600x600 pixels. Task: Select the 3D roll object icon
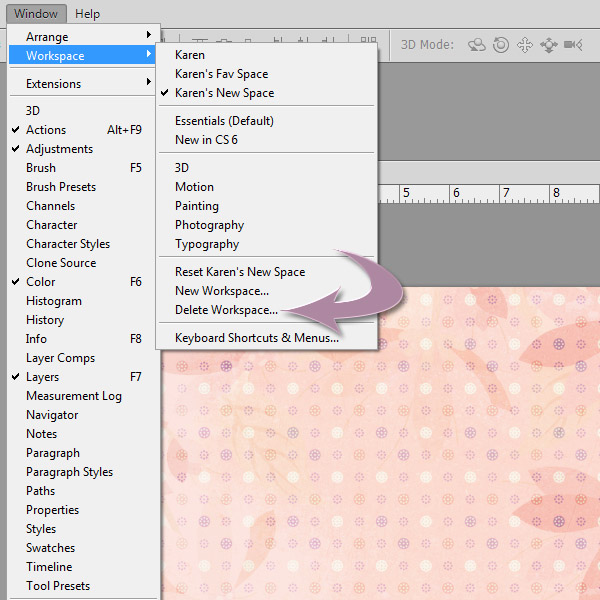[501, 45]
